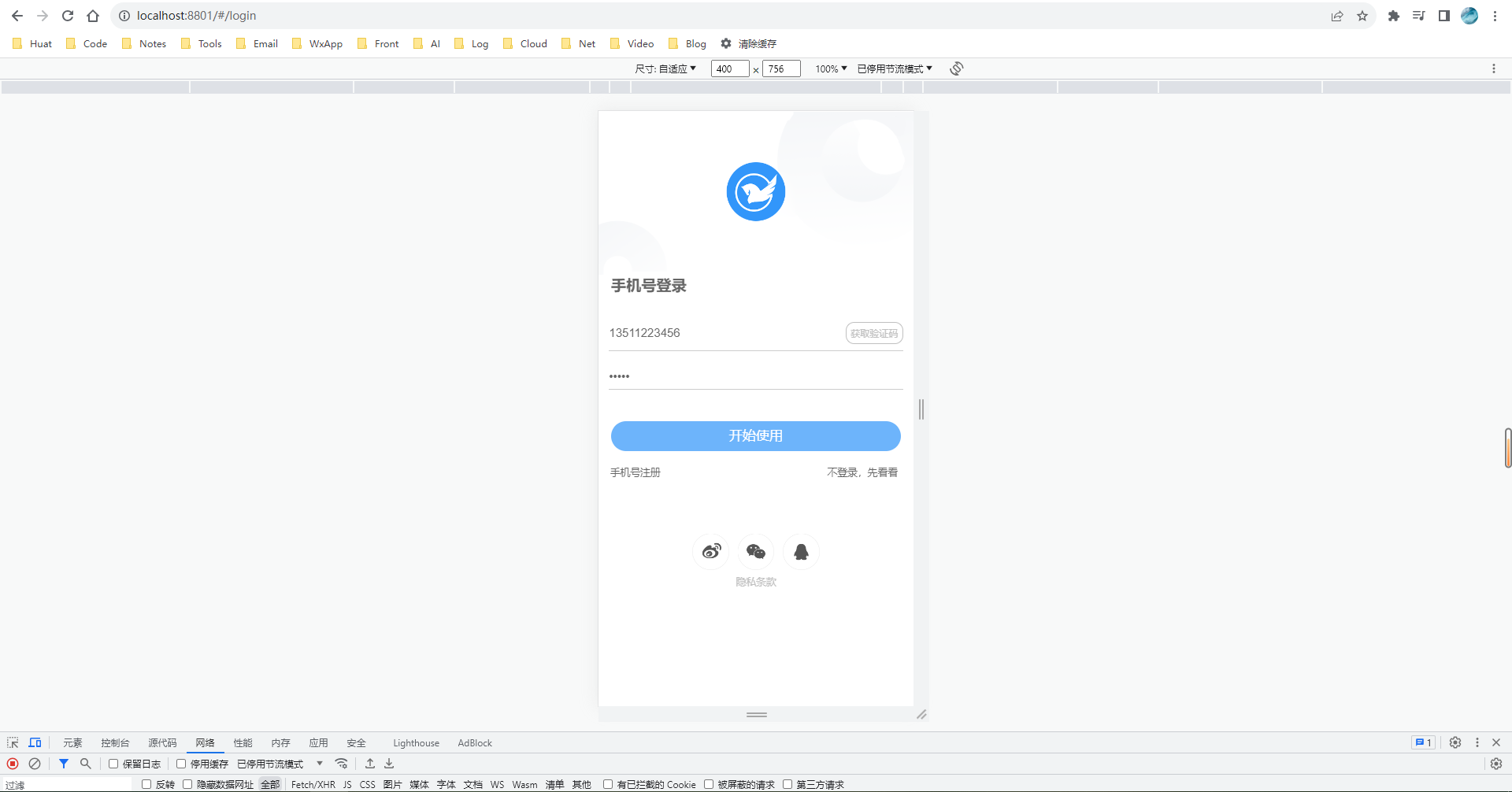Enable the 保留日志 checkbox

(x=113, y=764)
